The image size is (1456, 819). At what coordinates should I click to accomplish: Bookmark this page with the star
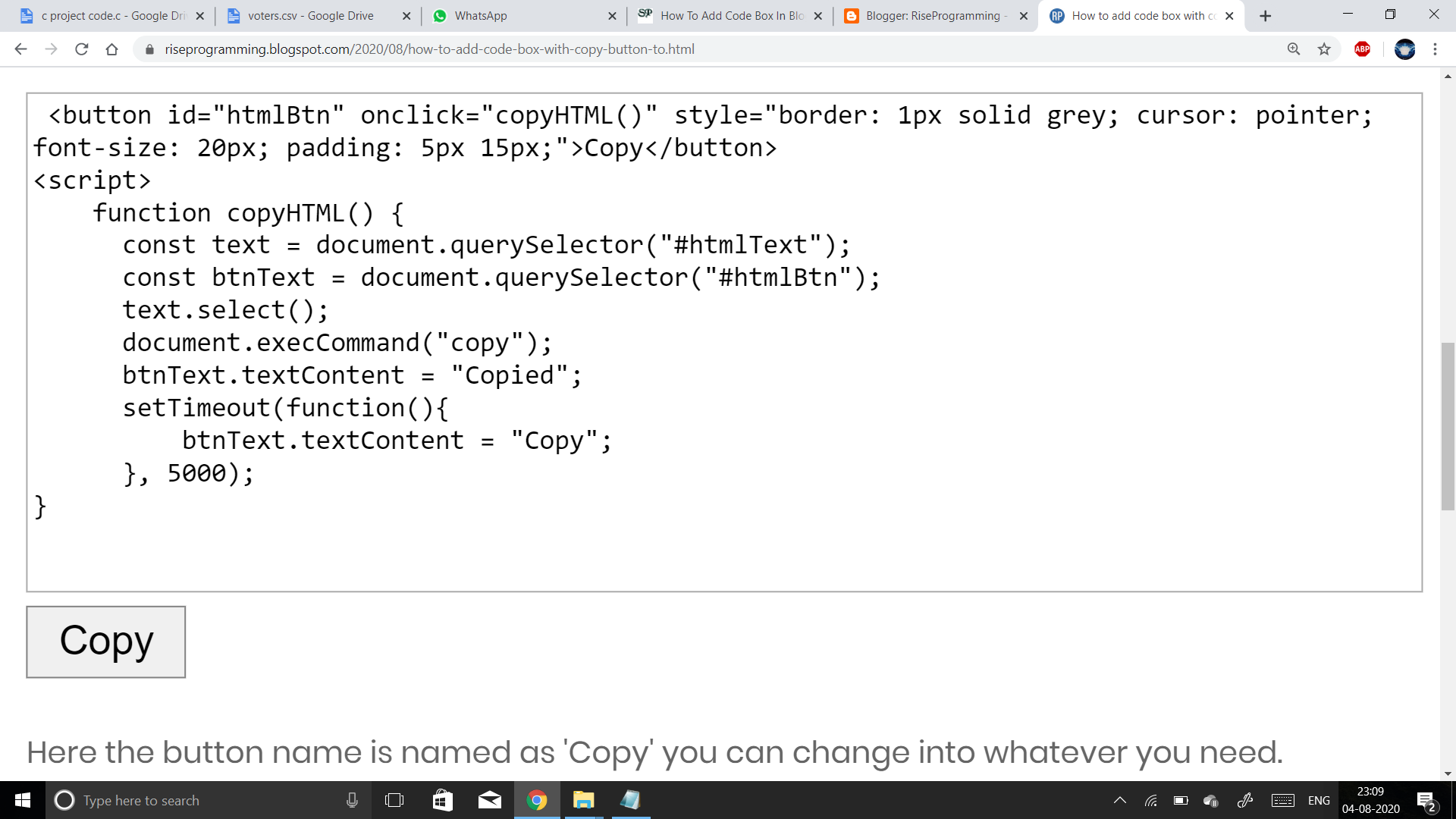click(1324, 49)
